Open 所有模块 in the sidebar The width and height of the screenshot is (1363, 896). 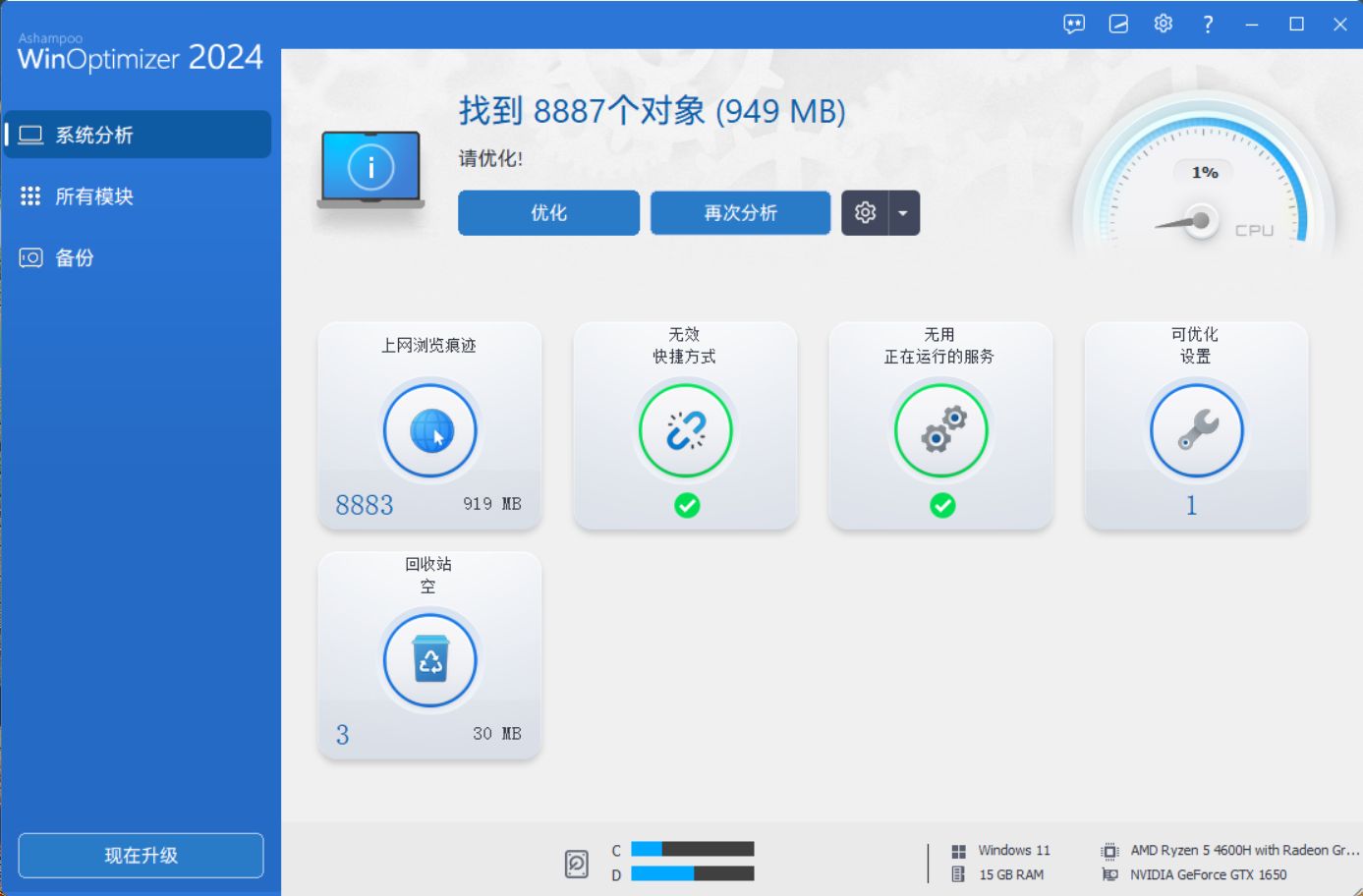[138, 196]
